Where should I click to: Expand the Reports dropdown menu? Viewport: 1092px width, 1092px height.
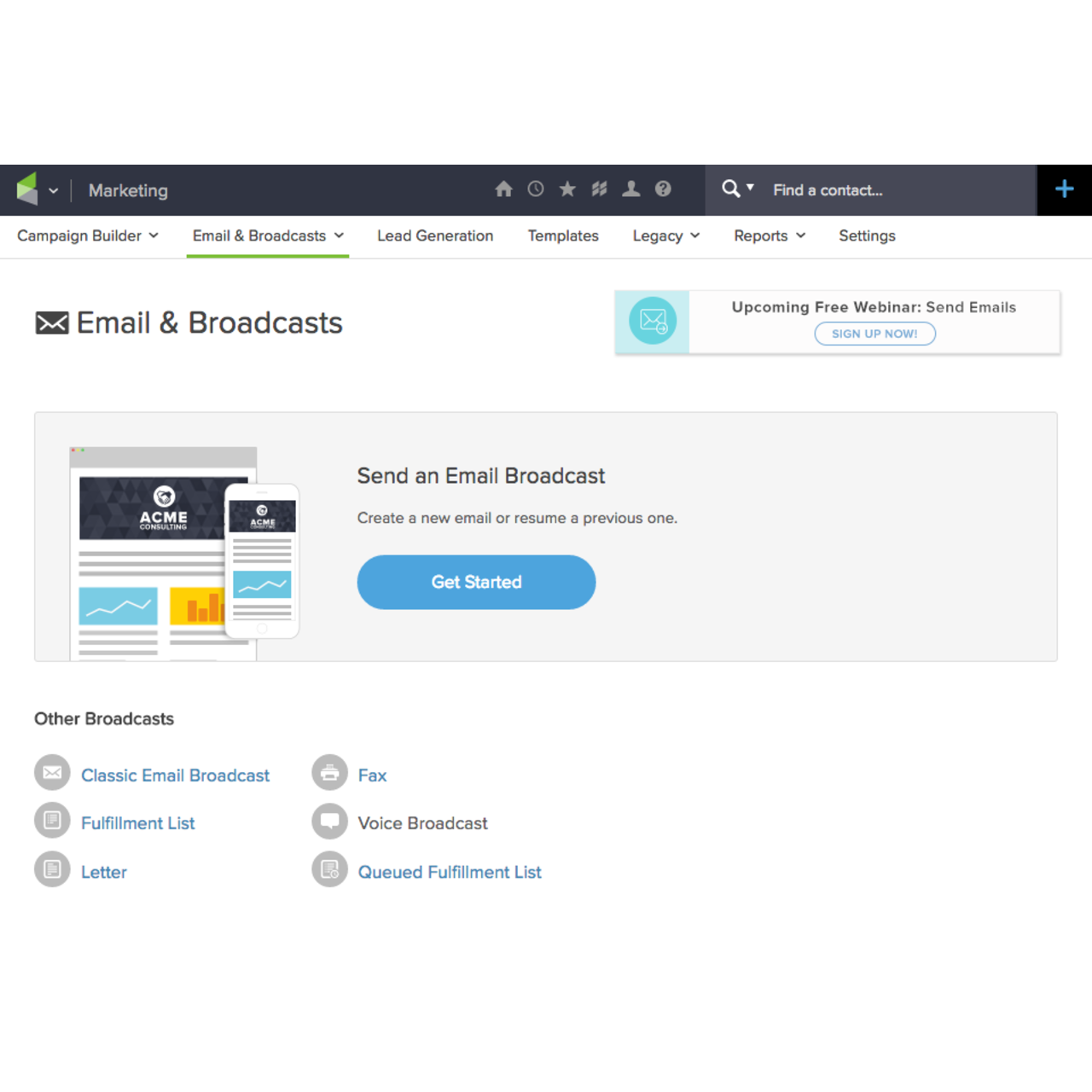(x=769, y=235)
